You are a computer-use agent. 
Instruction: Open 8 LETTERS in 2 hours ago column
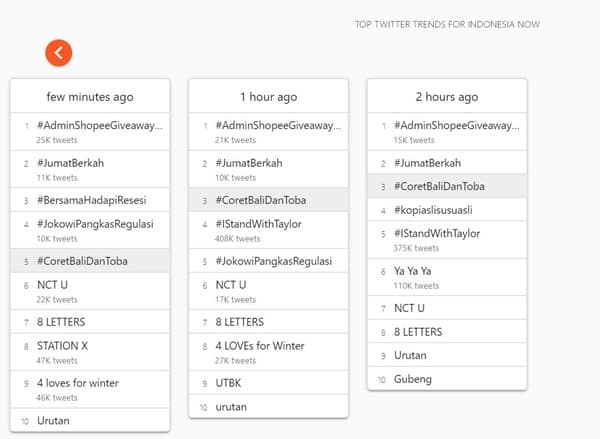pos(419,331)
